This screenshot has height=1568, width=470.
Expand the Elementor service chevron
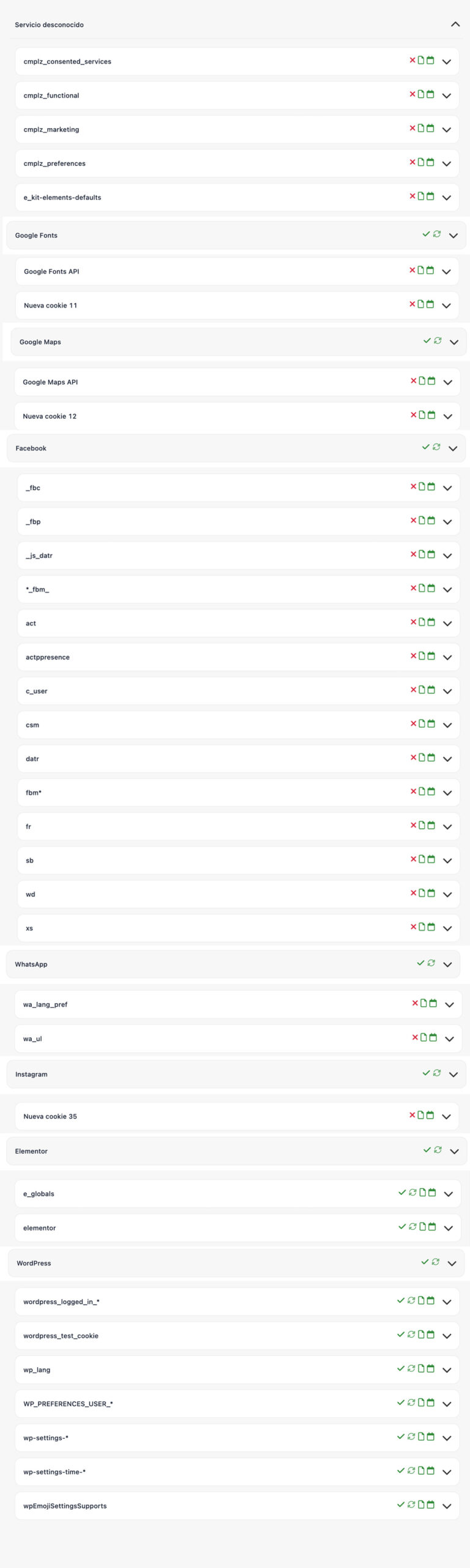click(454, 1151)
